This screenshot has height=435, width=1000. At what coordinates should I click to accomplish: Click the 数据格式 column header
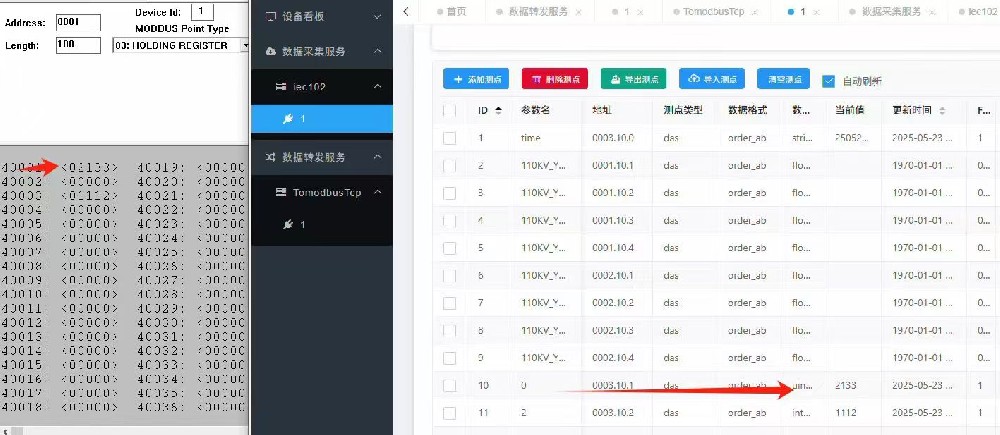[747, 110]
